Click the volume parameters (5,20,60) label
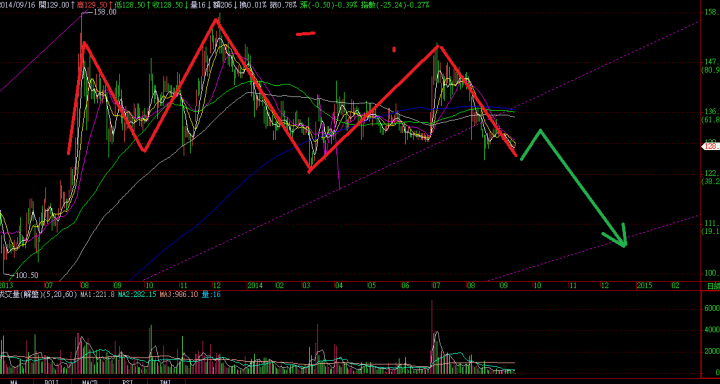Viewport: 720px width, 384px height. (61, 294)
